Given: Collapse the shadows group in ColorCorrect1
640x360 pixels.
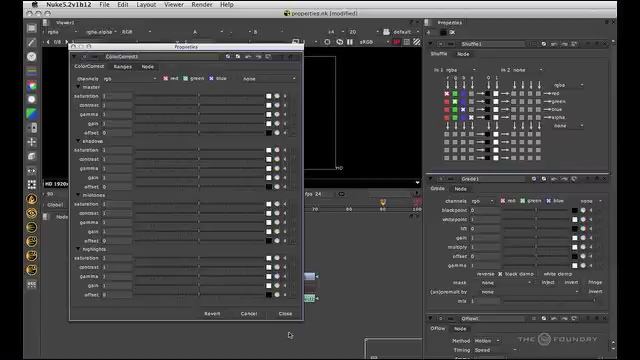Looking at the screenshot, I should pos(78,141).
